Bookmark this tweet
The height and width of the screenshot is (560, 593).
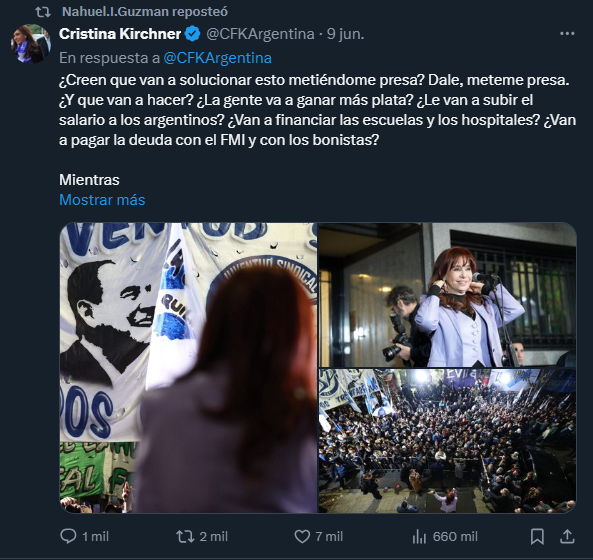(x=537, y=536)
